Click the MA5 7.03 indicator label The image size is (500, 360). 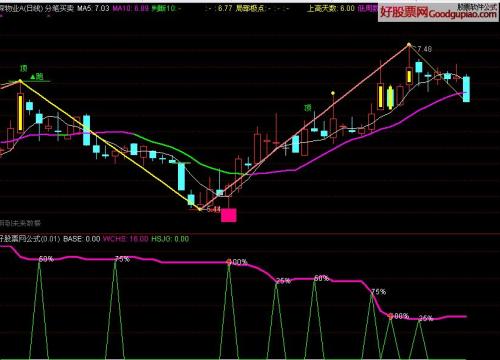pos(93,8)
